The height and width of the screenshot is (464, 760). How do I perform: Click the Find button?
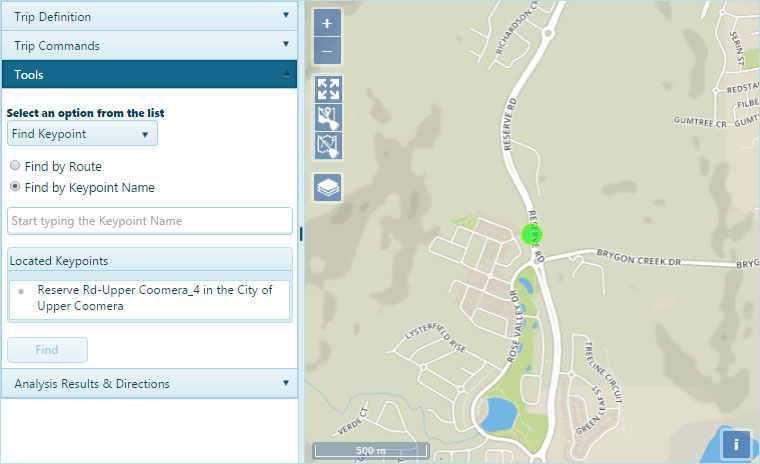pos(47,350)
